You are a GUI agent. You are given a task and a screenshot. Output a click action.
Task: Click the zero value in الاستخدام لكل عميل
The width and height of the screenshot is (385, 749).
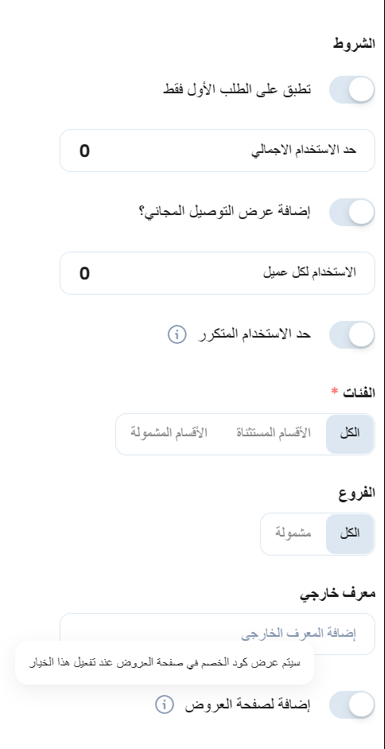pyautogui.click(x=85, y=274)
